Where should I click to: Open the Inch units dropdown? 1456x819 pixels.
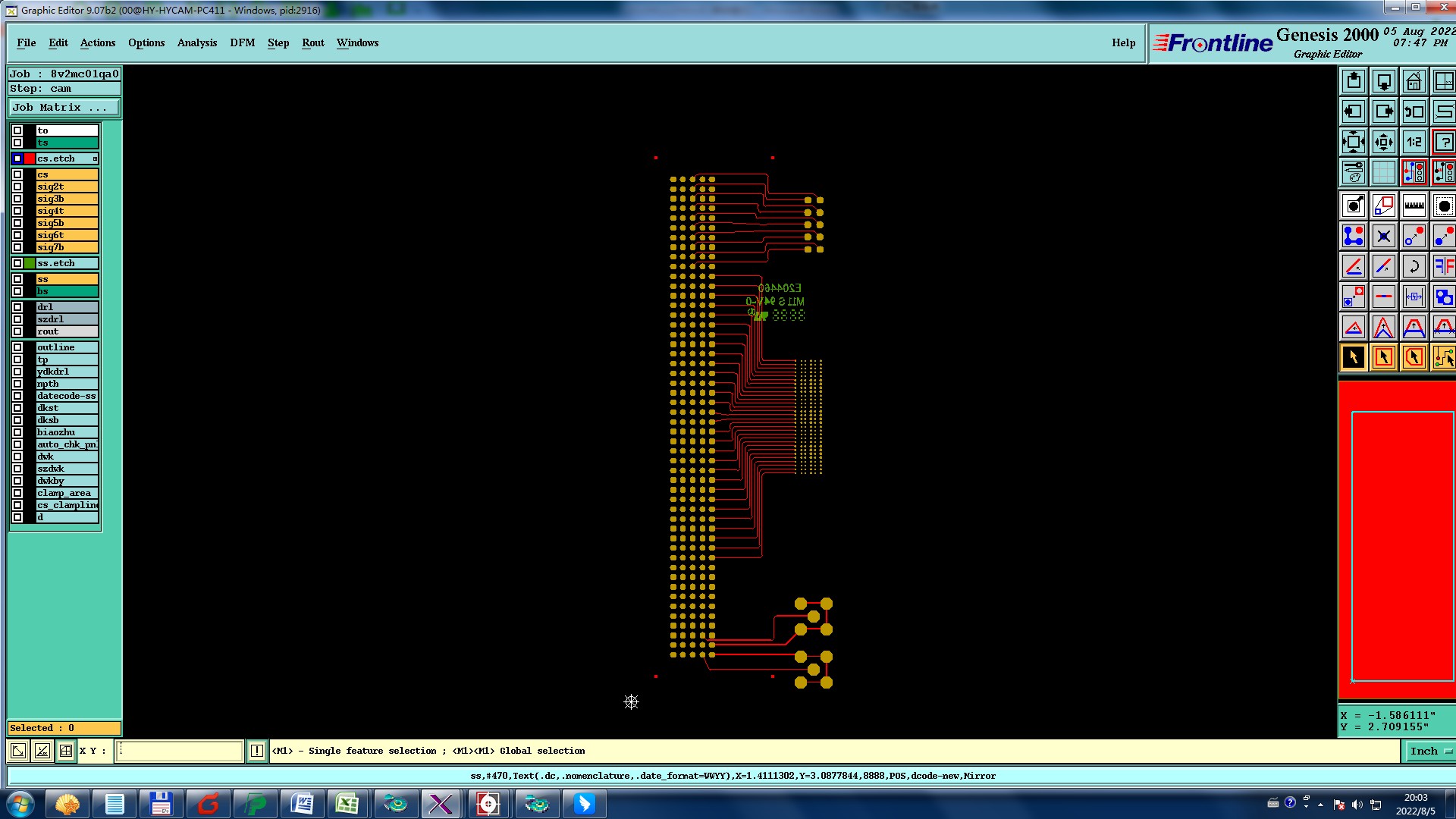[1430, 751]
